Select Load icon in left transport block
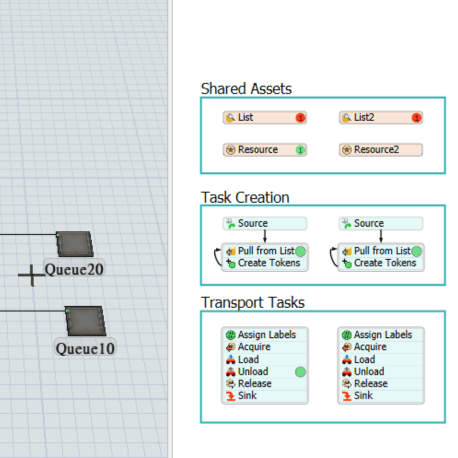458x458 pixels. pyautogui.click(x=231, y=359)
